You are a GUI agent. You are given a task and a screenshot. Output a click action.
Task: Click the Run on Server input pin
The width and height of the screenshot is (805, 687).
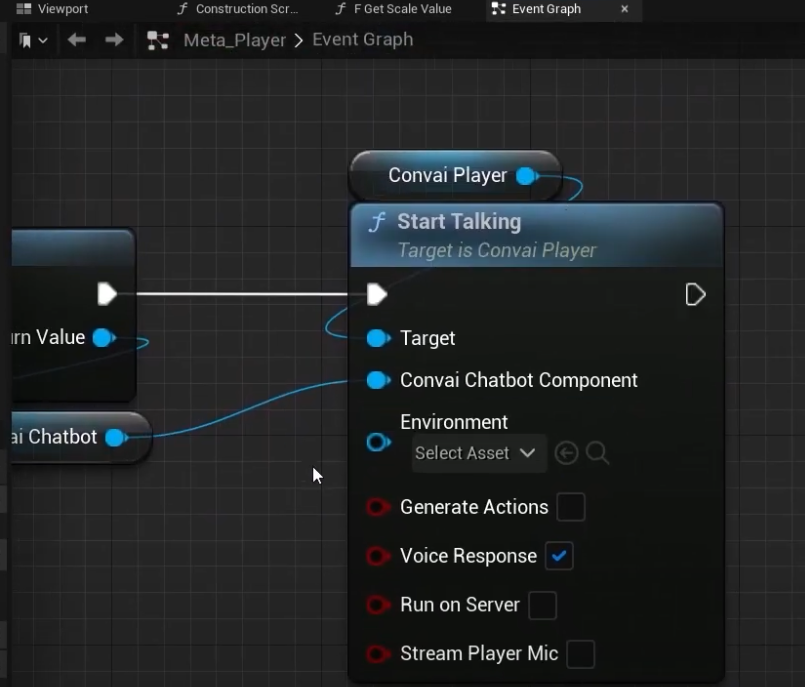pyautogui.click(x=378, y=604)
